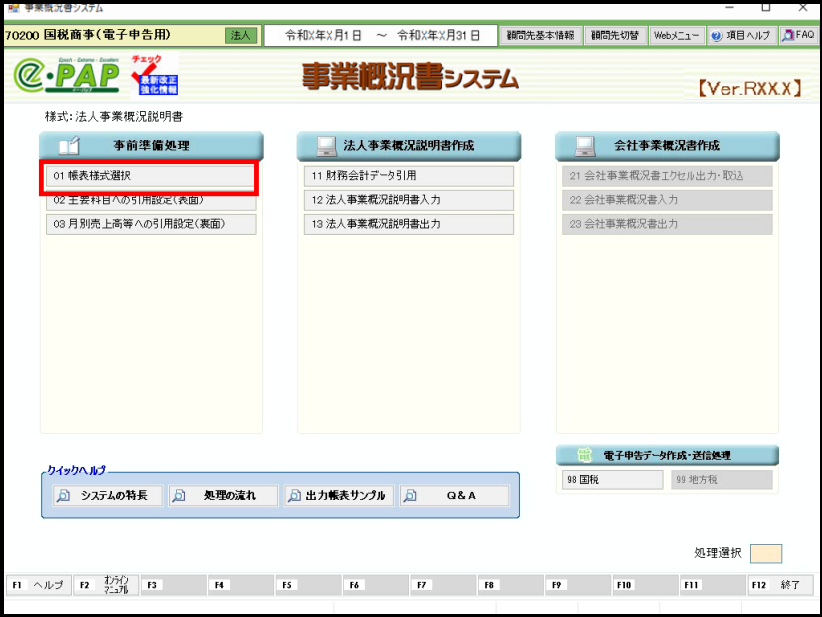This screenshot has height=617, width=822.
Task: Open the Webメニュー button
Action: click(677, 35)
